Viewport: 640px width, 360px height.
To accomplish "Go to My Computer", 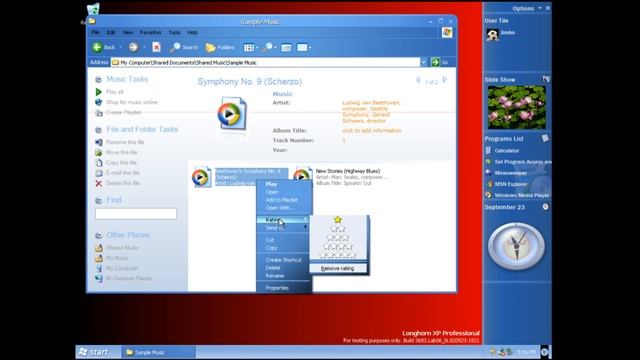I will click(122, 268).
